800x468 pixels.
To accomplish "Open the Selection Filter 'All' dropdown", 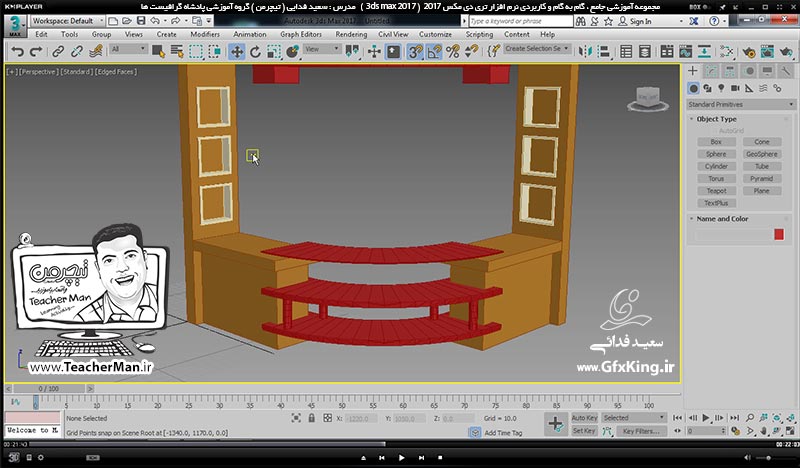I will [x=129, y=49].
